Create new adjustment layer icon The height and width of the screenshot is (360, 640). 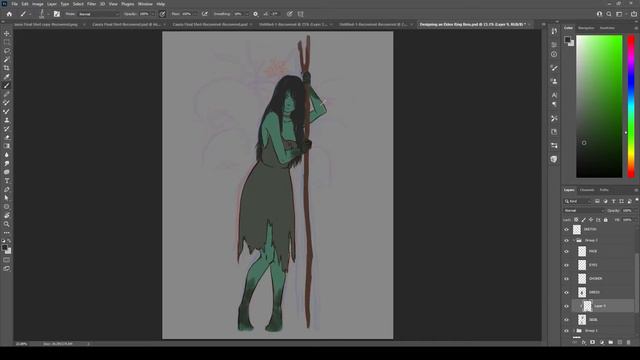pyautogui.click(x=602, y=342)
